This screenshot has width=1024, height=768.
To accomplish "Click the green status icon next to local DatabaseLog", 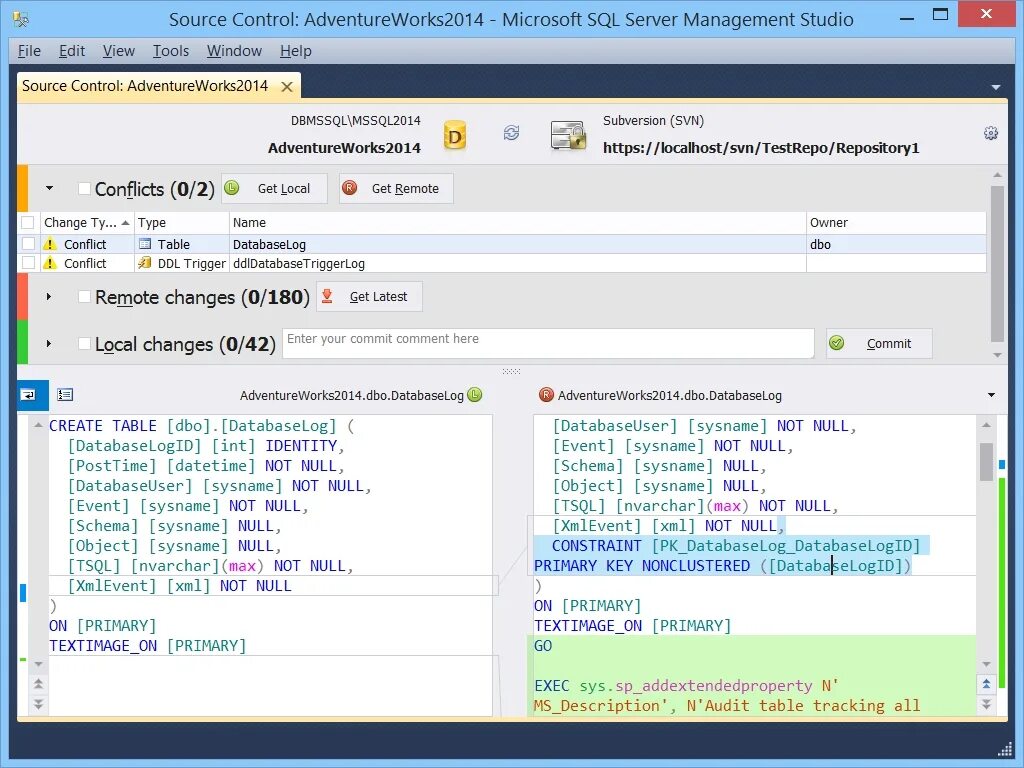I will (474, 395).
